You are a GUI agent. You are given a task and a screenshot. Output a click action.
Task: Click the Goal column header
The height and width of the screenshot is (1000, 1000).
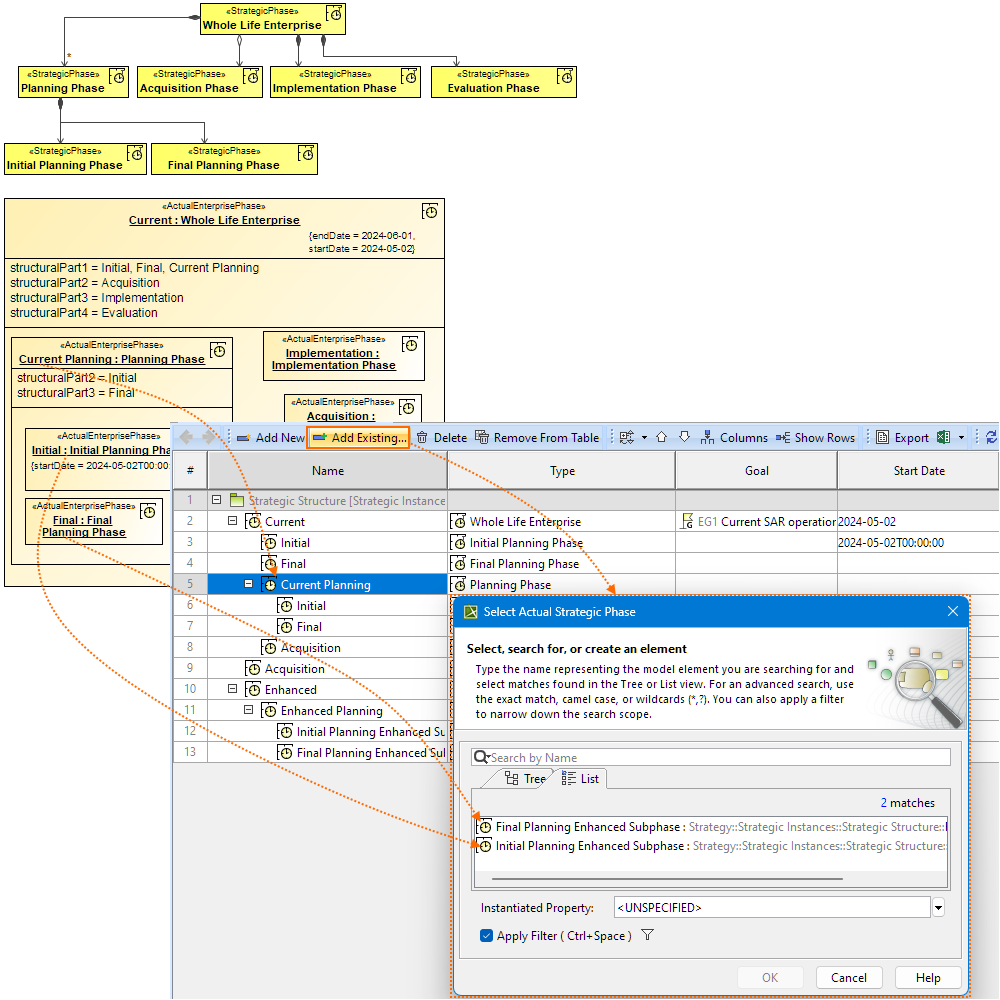[756, 471]
